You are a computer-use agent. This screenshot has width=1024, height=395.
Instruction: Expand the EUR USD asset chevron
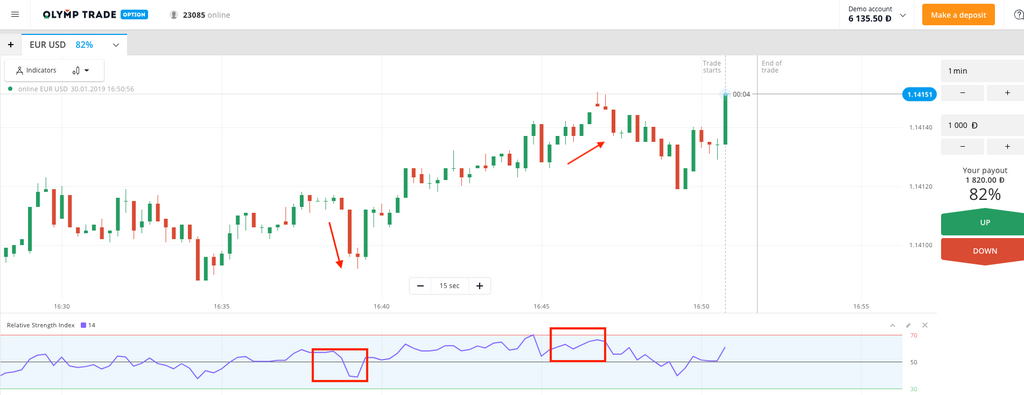(x=116, y=45)
